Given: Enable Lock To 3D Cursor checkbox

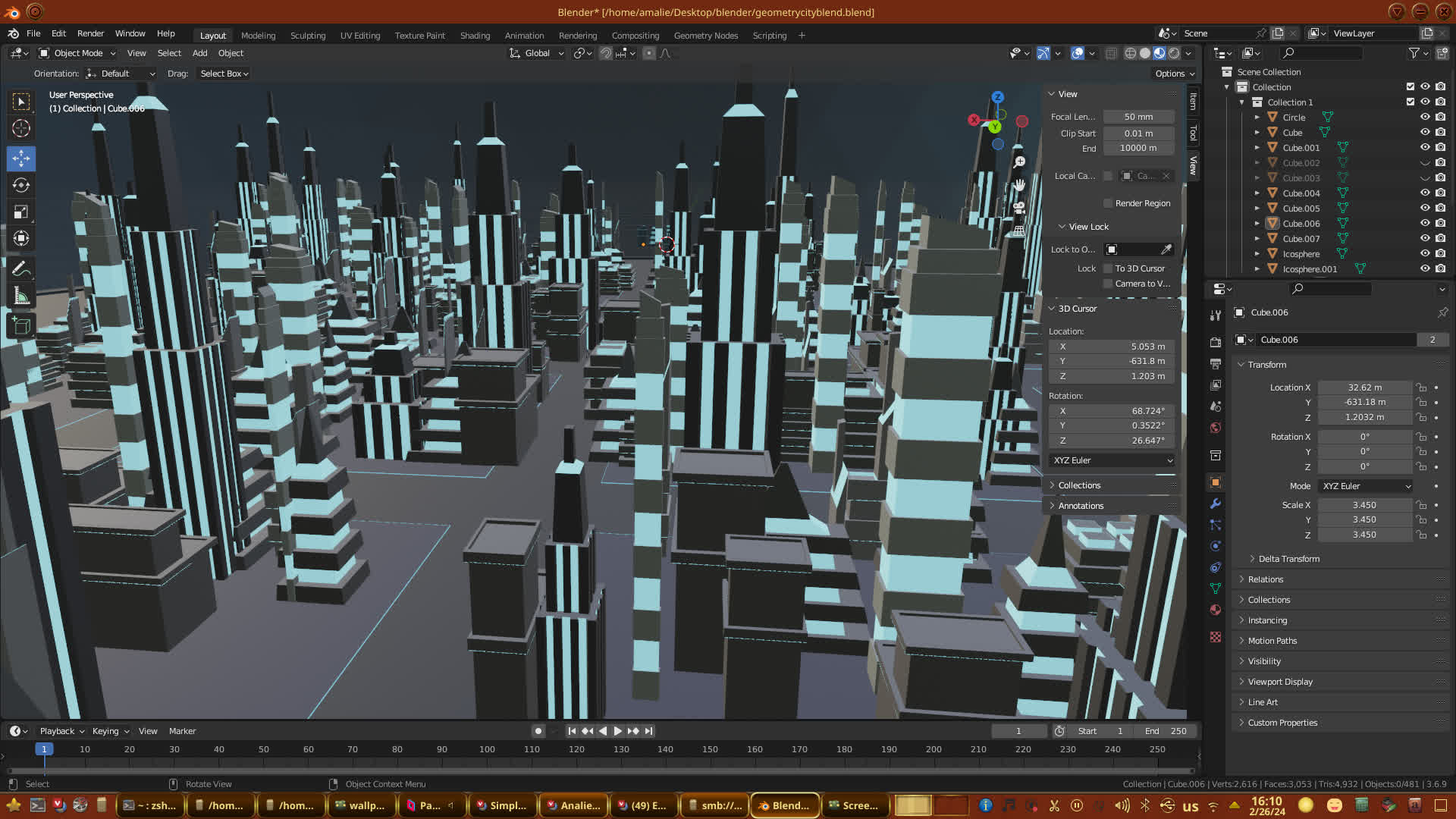Looking at the screenshot, I should click(1108, 268).
